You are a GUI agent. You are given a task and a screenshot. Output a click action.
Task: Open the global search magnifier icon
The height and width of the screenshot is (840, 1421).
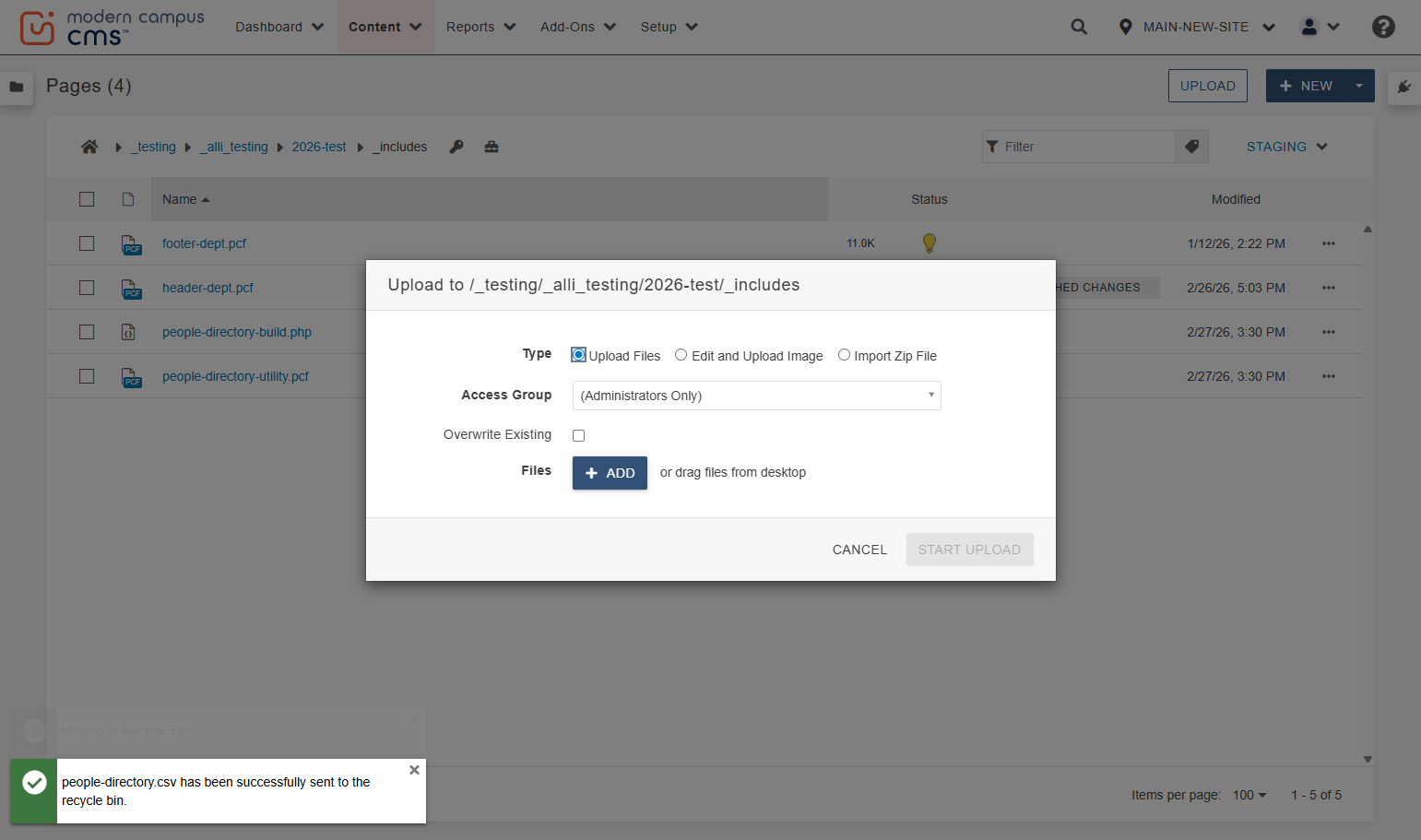point(1079,27)
